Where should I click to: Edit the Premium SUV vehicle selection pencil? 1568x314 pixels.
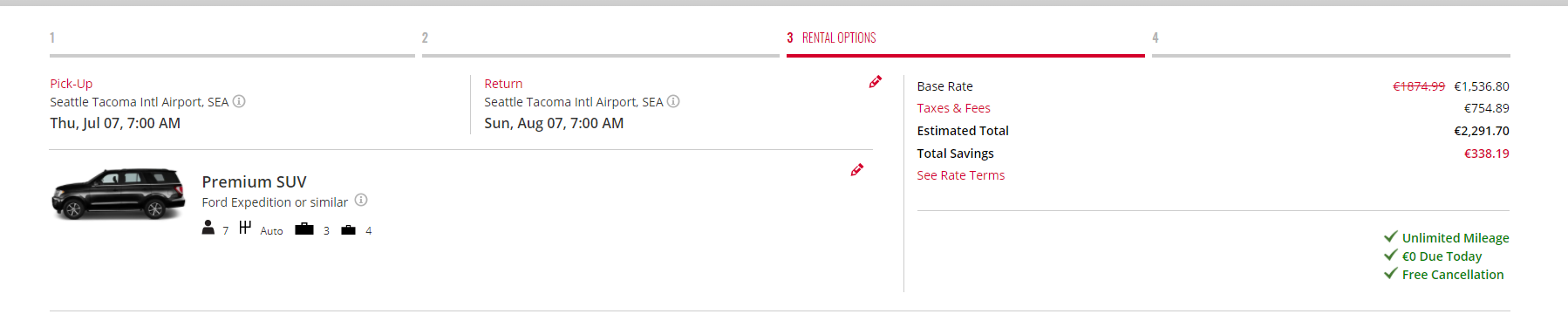(x=856, y=170)
